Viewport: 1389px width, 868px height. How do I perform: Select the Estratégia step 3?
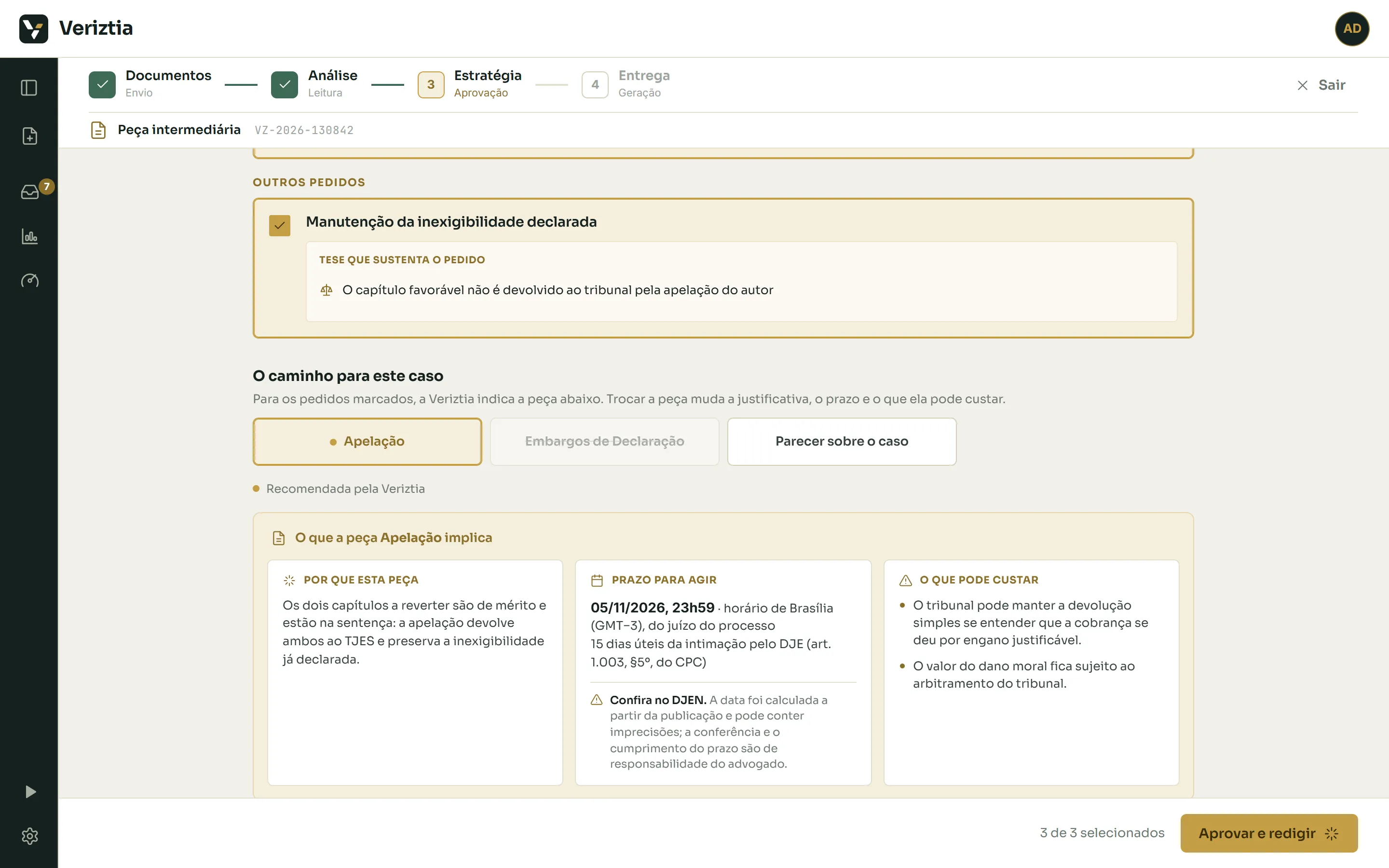point(469,84)
